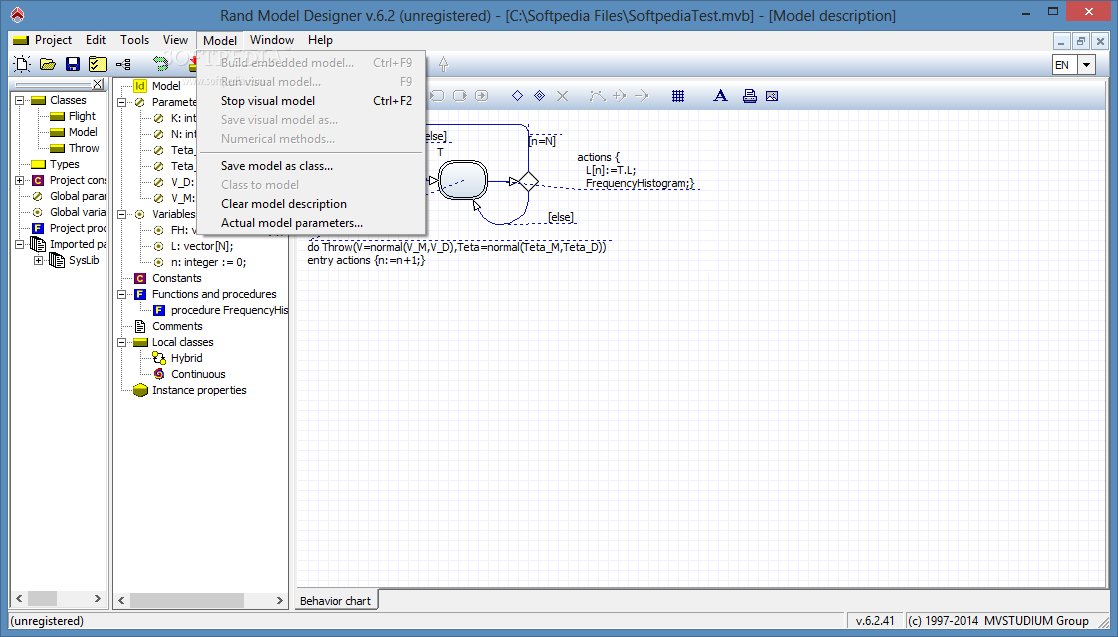This screenshot has height=637, width=1118.
Task: Select the Model class in Classes
Action: point(83,132)
